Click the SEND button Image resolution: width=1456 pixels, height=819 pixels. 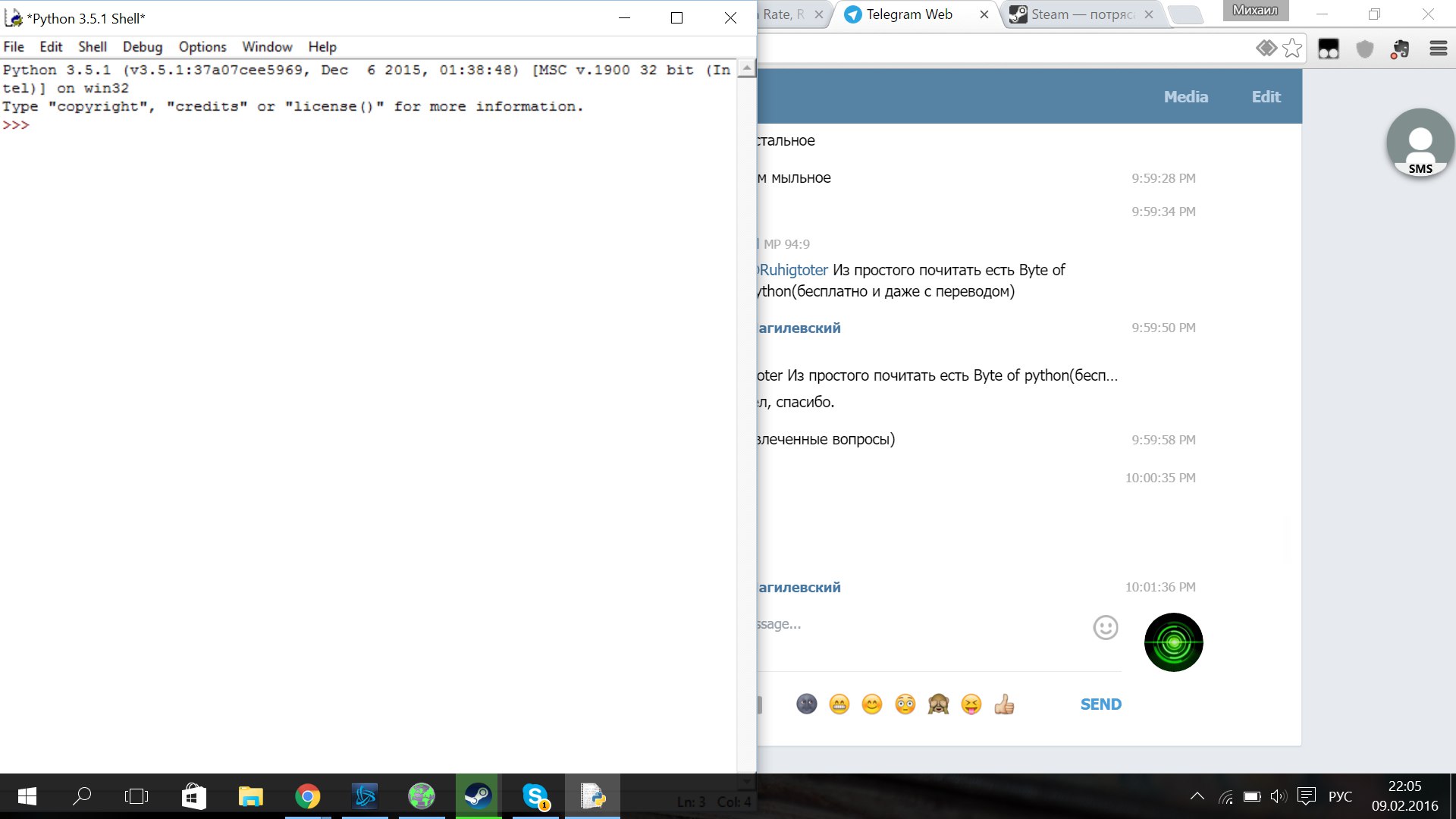(1100, 704)
